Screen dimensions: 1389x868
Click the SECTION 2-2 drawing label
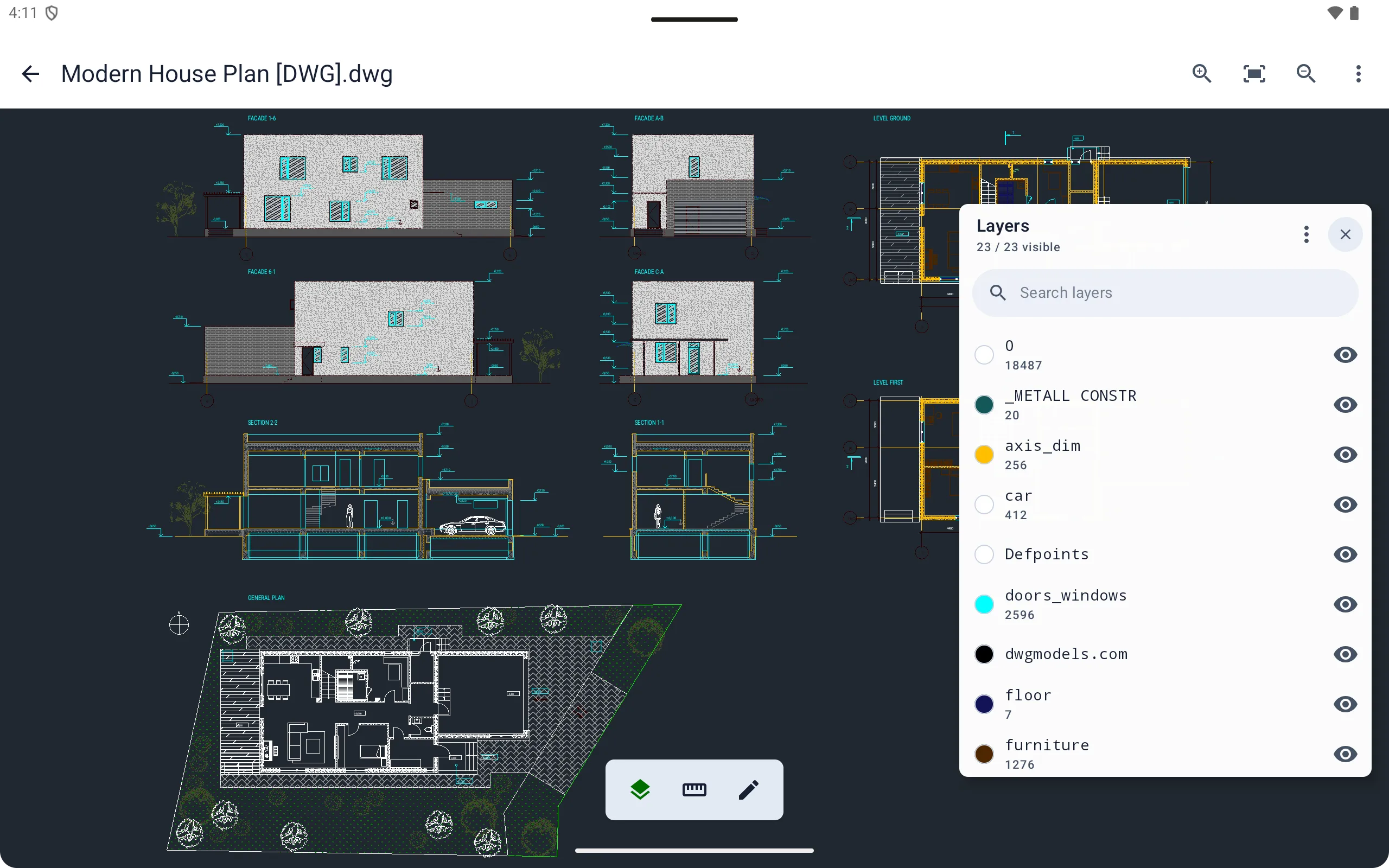262,423
